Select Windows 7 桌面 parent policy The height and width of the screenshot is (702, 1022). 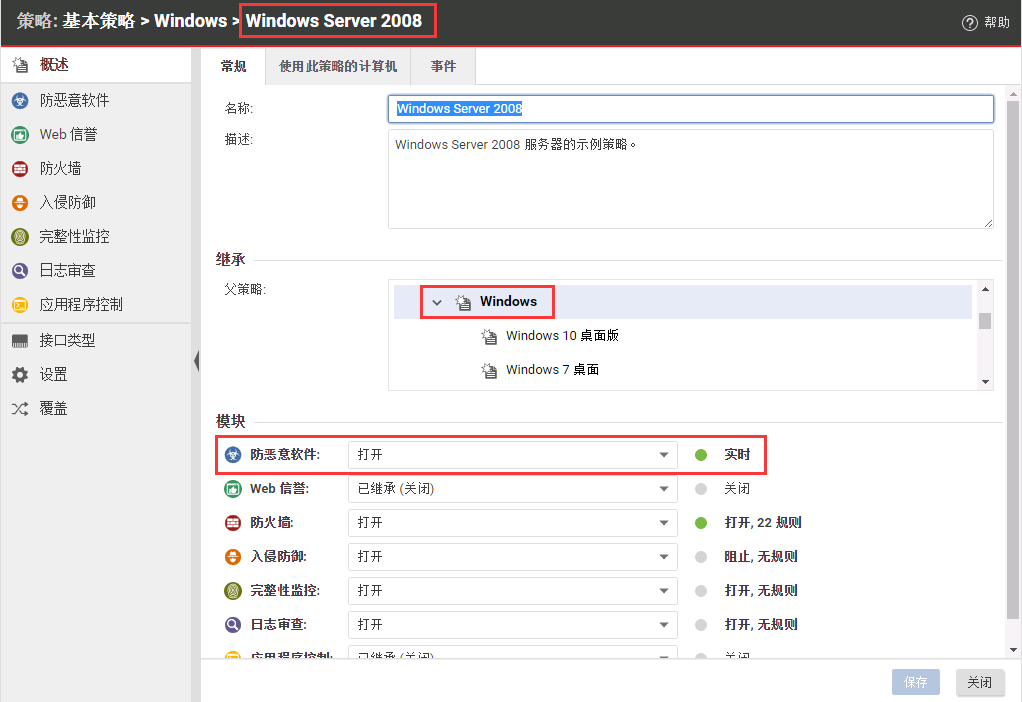click(x=552, y=370)
